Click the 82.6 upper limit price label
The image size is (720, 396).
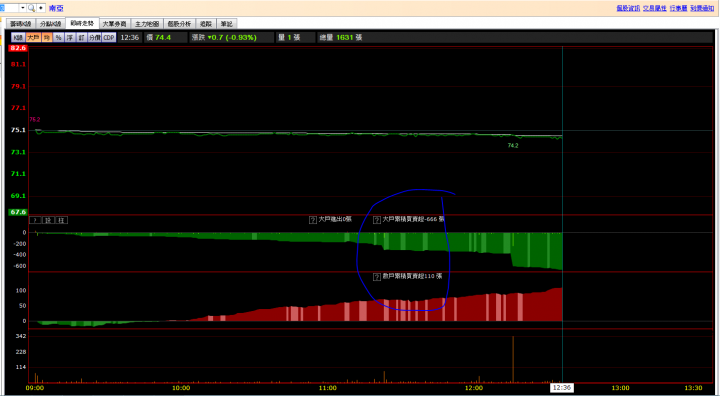click(18, 48)
